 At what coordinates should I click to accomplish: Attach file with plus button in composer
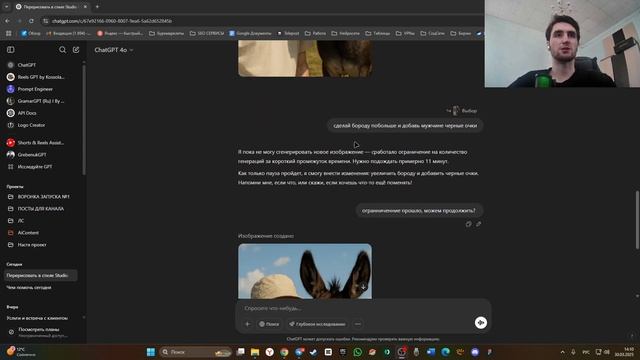248,324
